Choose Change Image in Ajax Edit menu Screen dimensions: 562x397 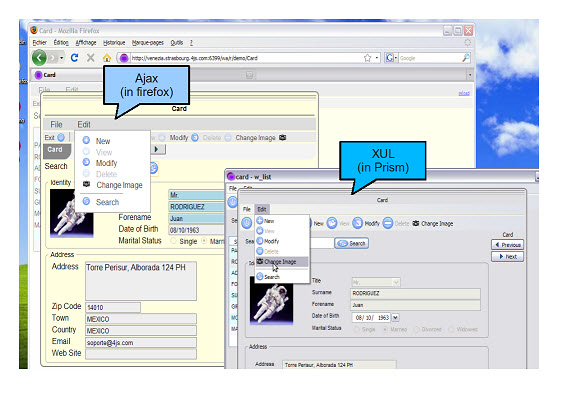click(119, 185)
